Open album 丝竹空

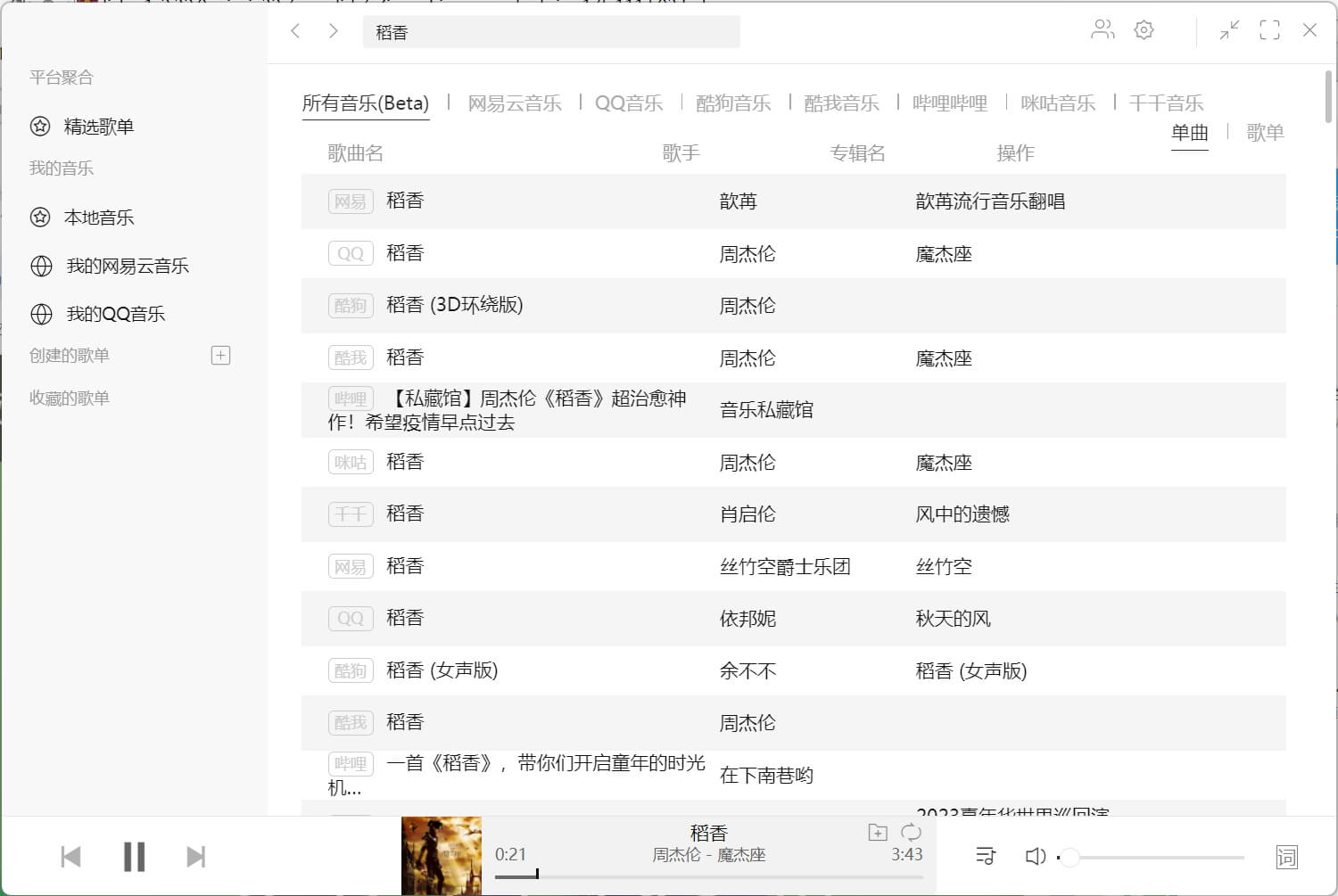tap(944, 566)
